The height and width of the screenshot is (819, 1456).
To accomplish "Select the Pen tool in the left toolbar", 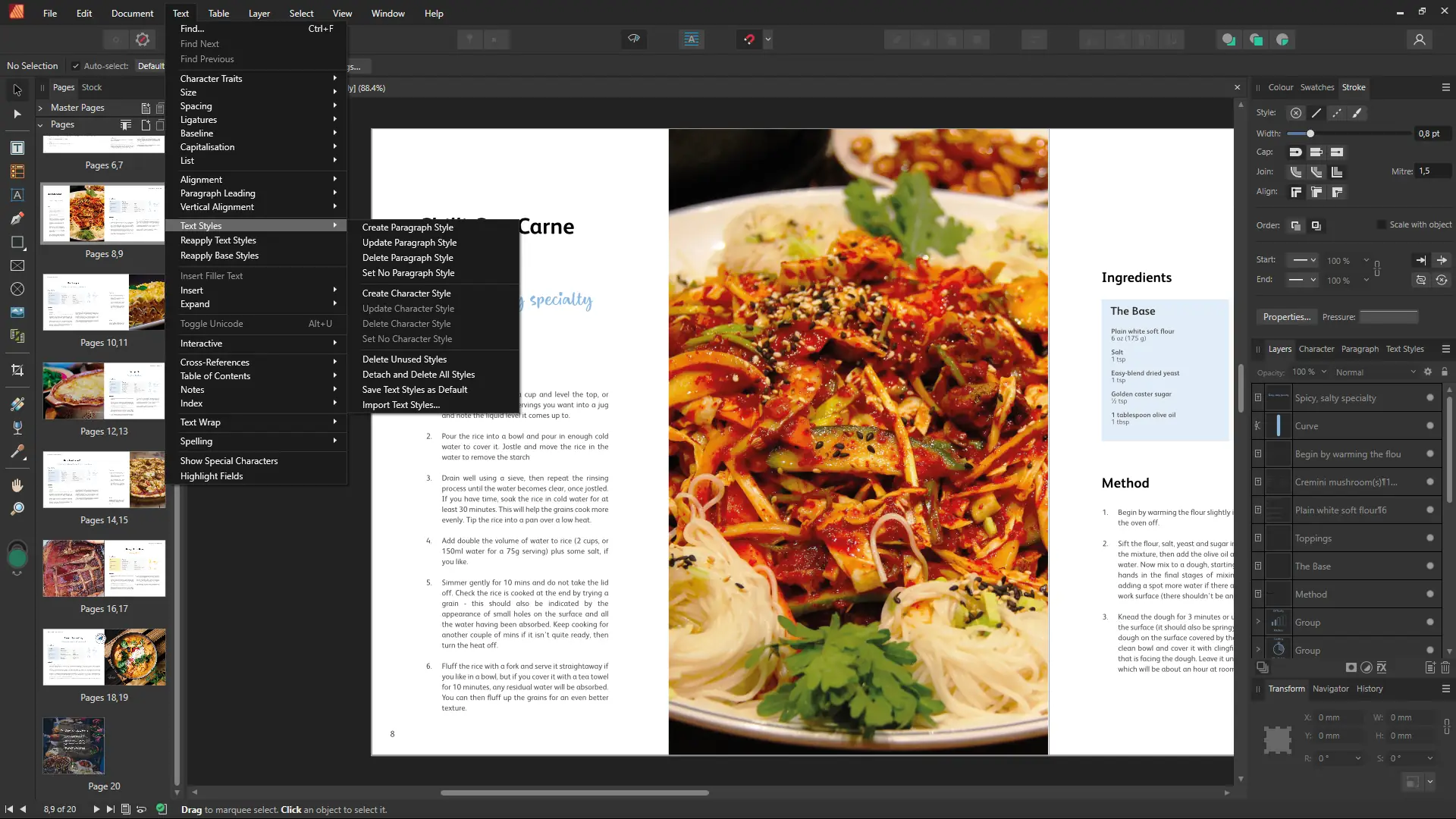I will tap(17, 219).
